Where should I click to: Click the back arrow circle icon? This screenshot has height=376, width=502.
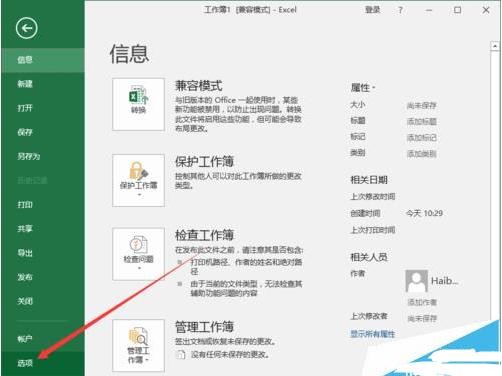[26, 28]
